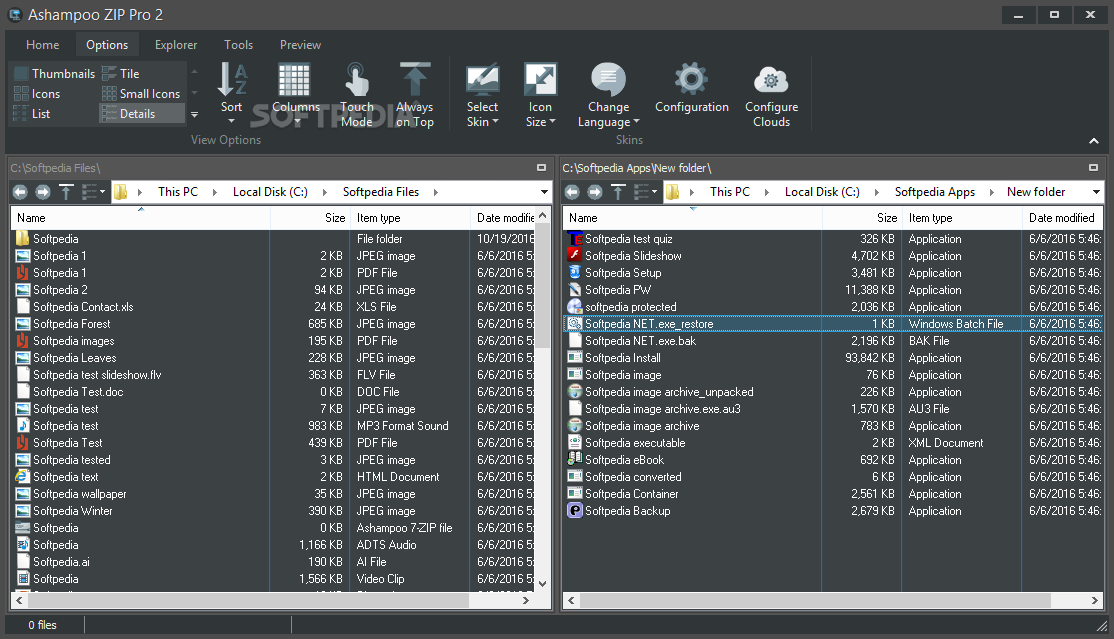Image resolution: width=1114 pixels, height=639 pixels.
Task: Expand the view options gallery
Action: tap(194, 114)
